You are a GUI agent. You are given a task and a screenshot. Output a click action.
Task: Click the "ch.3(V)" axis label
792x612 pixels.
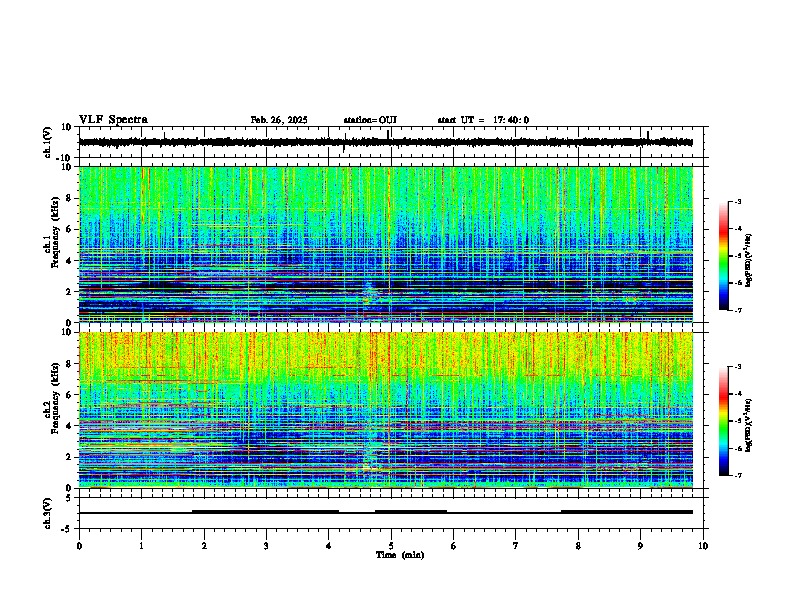pos(48,513)
